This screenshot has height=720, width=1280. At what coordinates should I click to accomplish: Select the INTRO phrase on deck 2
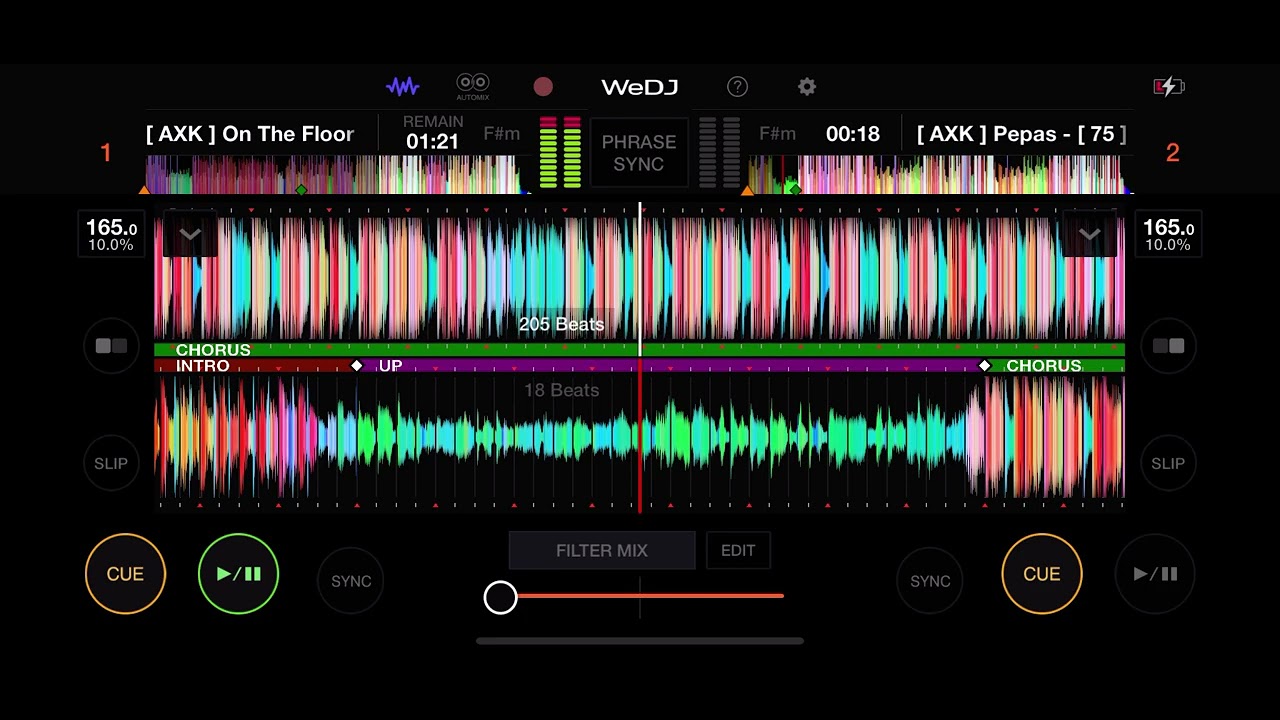(x=252, y=366)
